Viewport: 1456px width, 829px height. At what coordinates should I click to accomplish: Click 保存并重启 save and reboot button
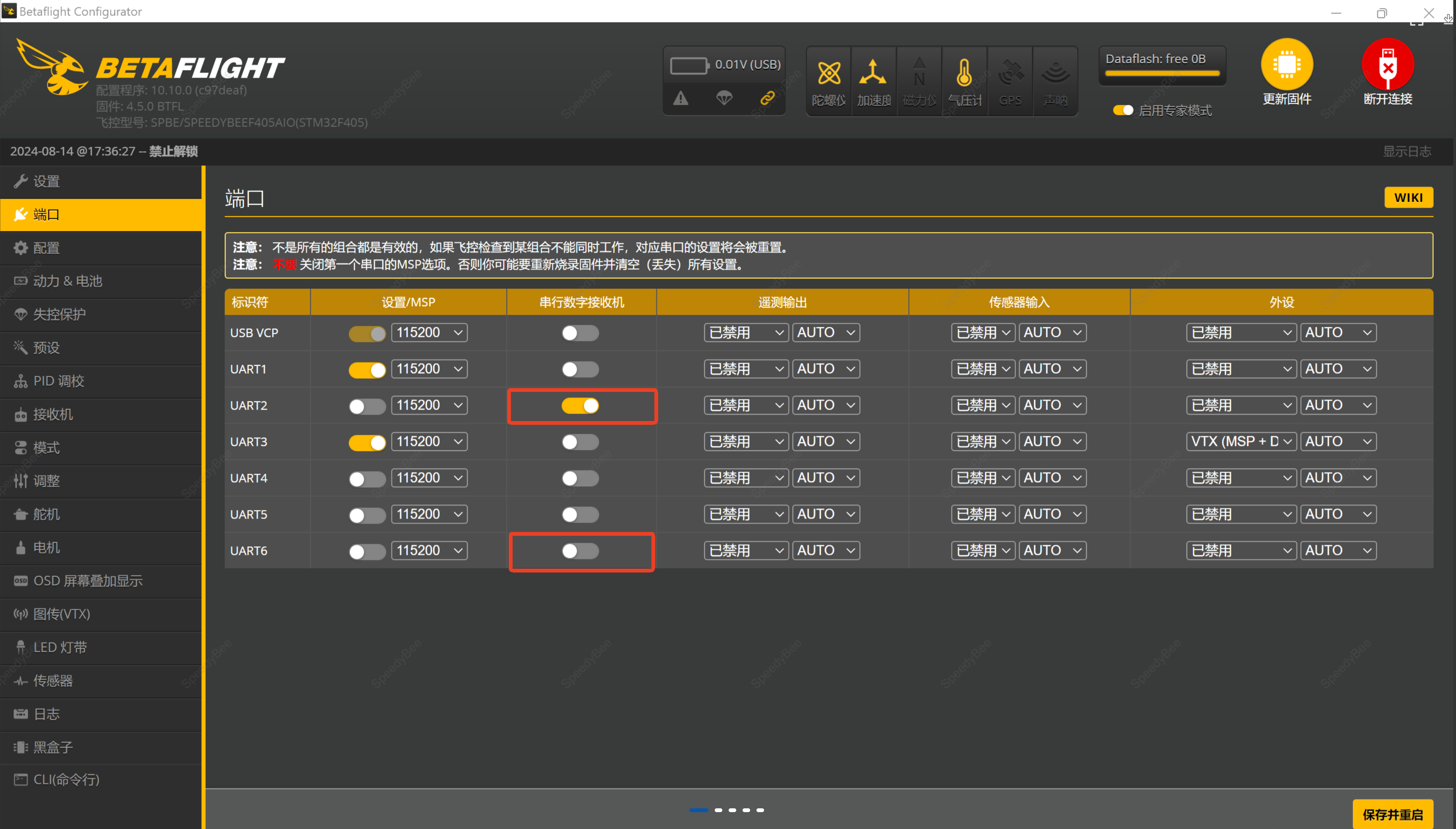(1392, 815)
